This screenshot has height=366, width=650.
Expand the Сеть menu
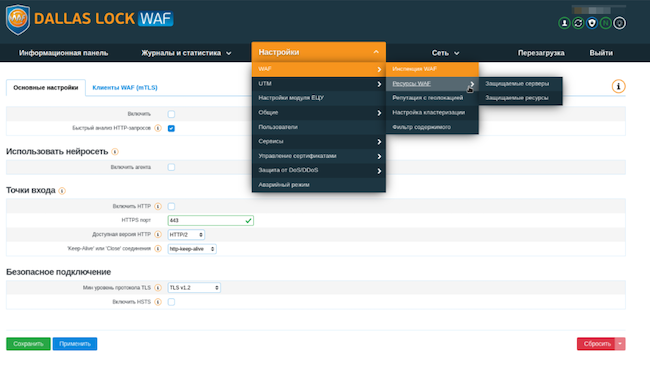click(x=445, y=53)
